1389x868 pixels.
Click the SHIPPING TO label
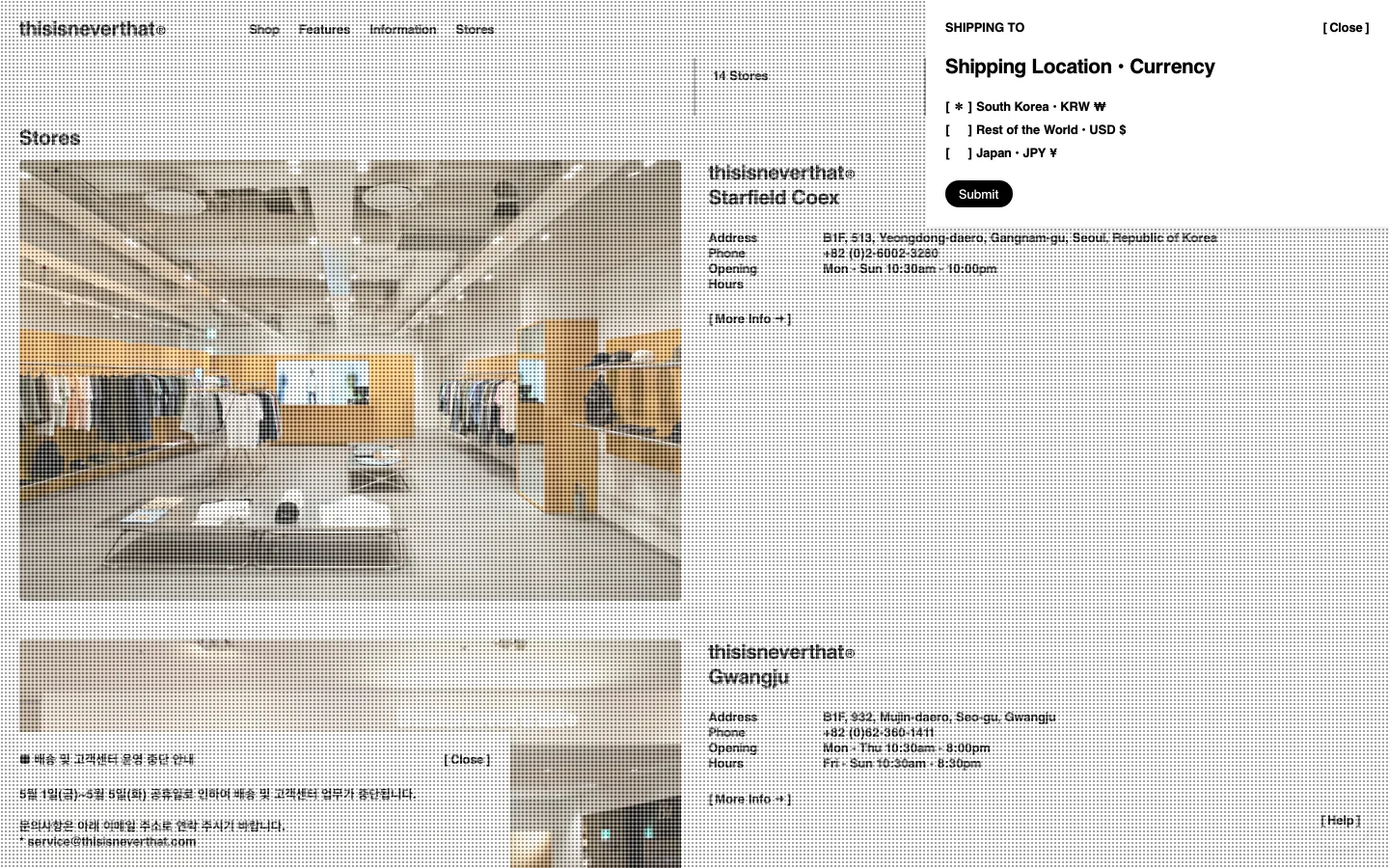985,28
